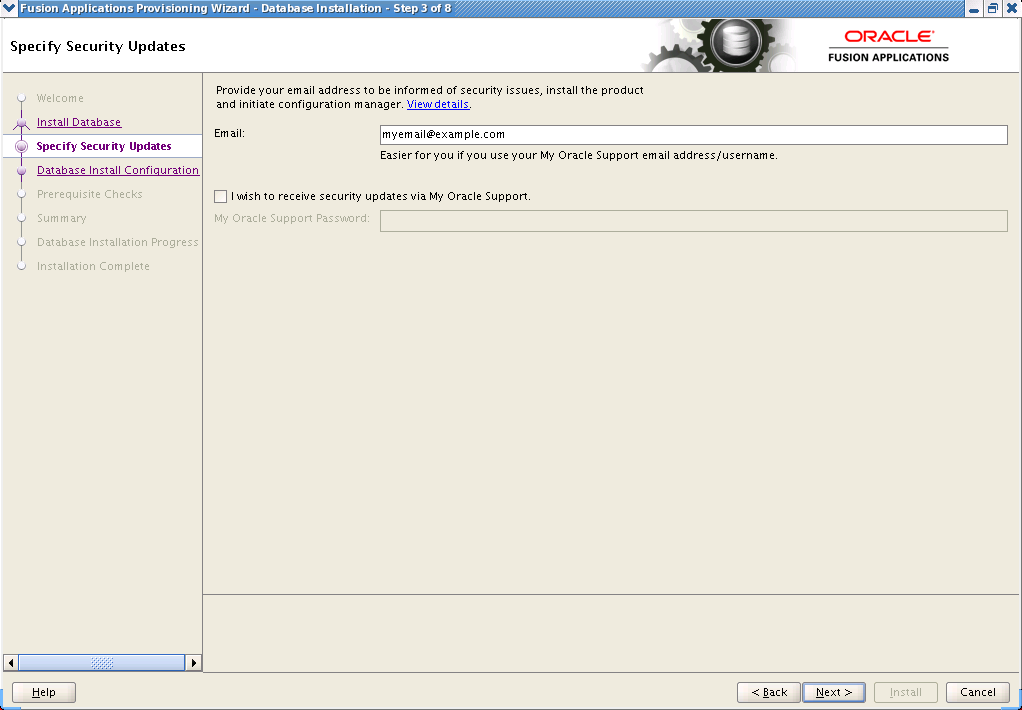Image resolution: width=1022 pixels, height=710 pixels.
Task: Go back with the Back button
Action: pos(768,692)
